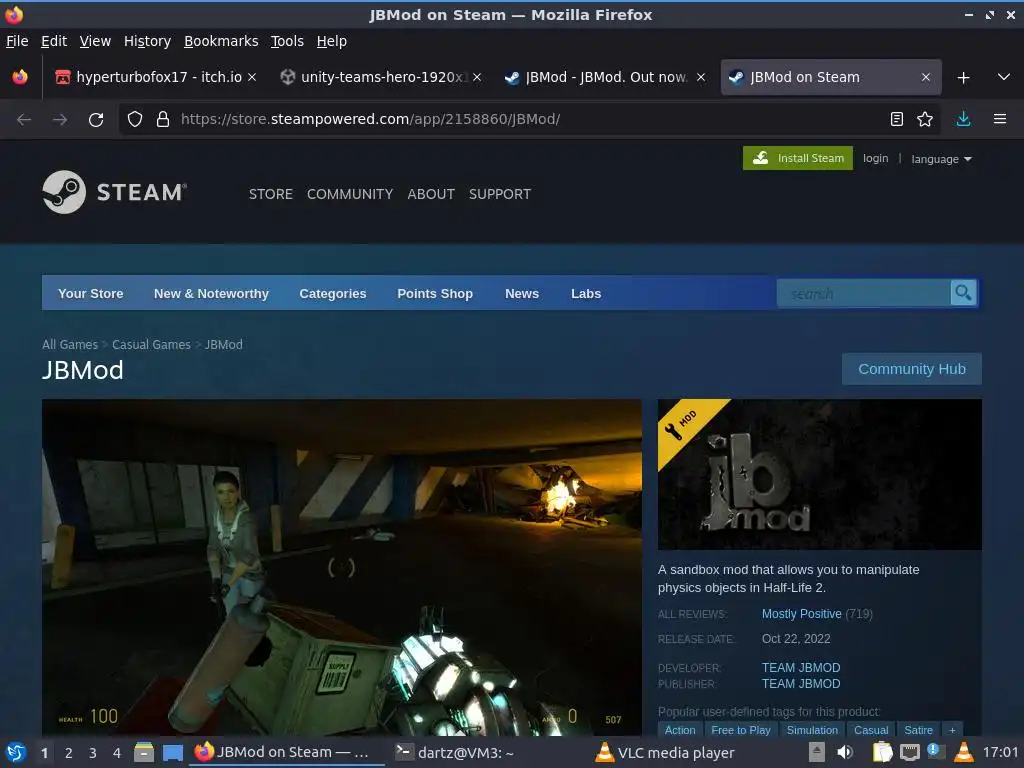Open VLC media player taskbar entry
Image resolution: width=1024 pixels, height=768 pixels.
click(666, 752)
